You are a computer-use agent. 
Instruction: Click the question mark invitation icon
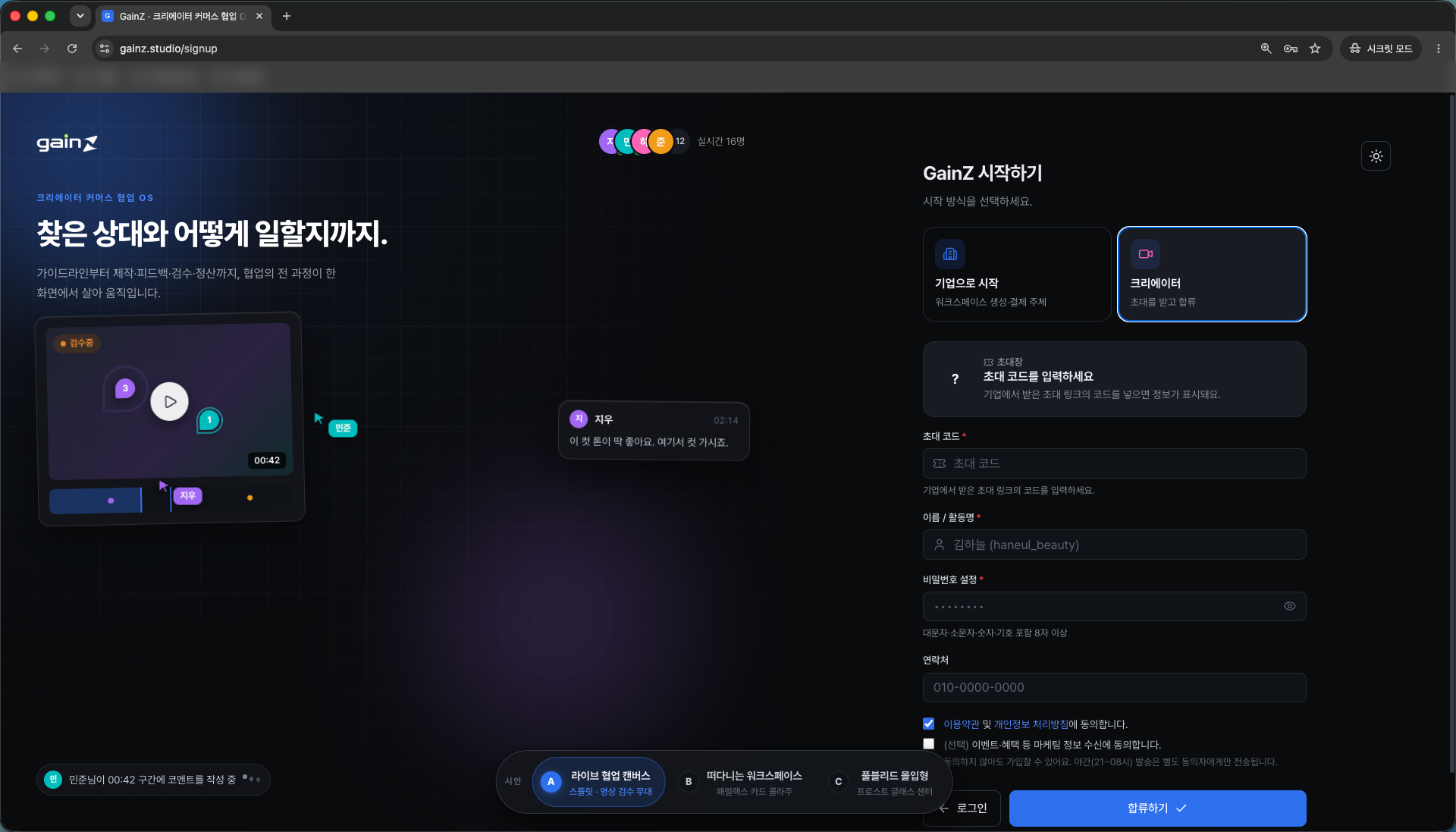[955, 378]
